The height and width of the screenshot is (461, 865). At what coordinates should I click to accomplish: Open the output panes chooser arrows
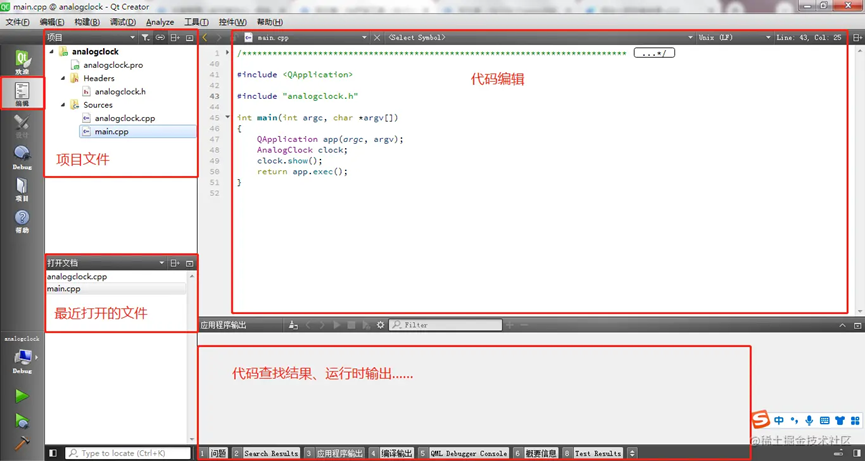pyautogui.click(x=632, y=453)
